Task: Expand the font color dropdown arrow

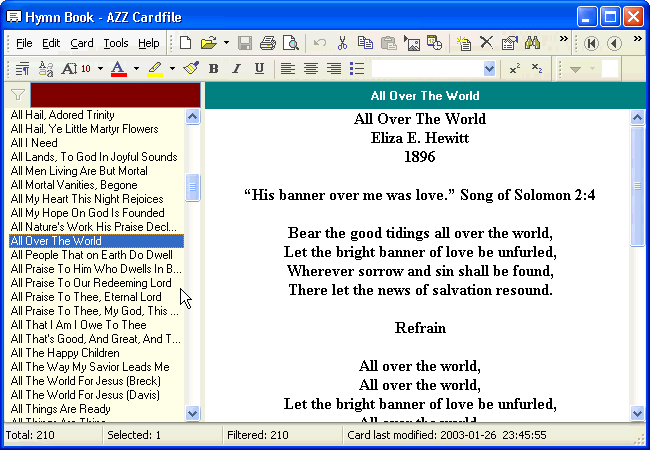Action: (136, 68)
